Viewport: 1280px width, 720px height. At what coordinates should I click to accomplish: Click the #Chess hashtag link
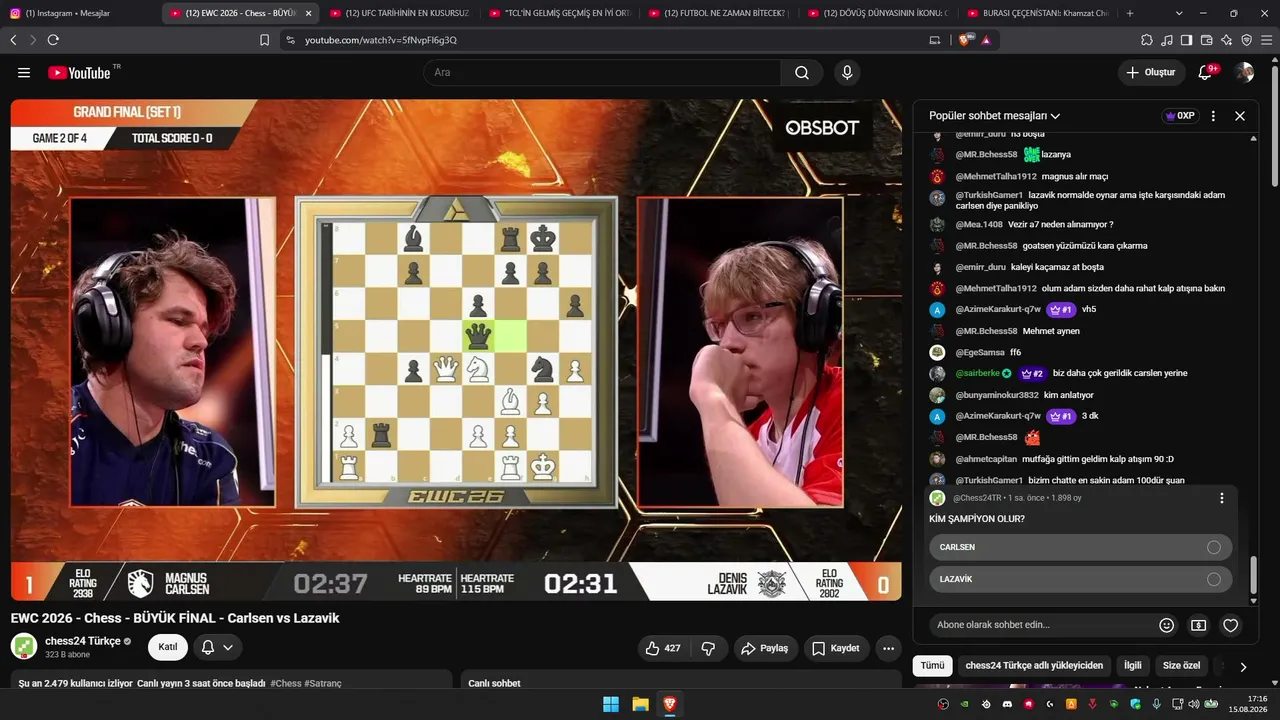(x=285, y=684)
